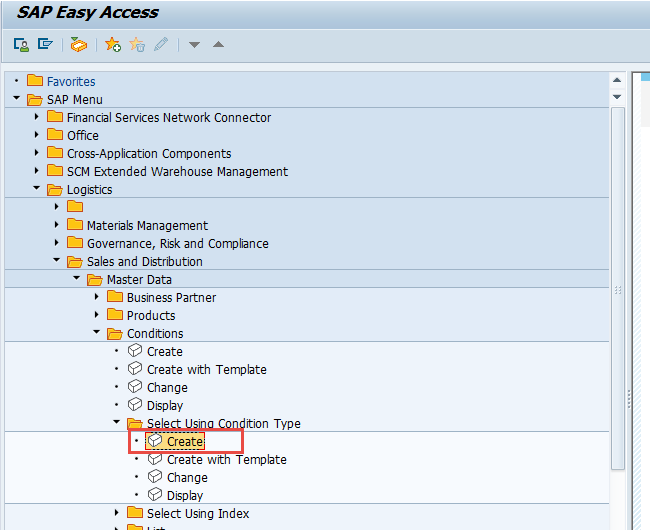Open Create with Template under Conditions
The width and height of the screenshot is (650, 530).
pos(207,370)
